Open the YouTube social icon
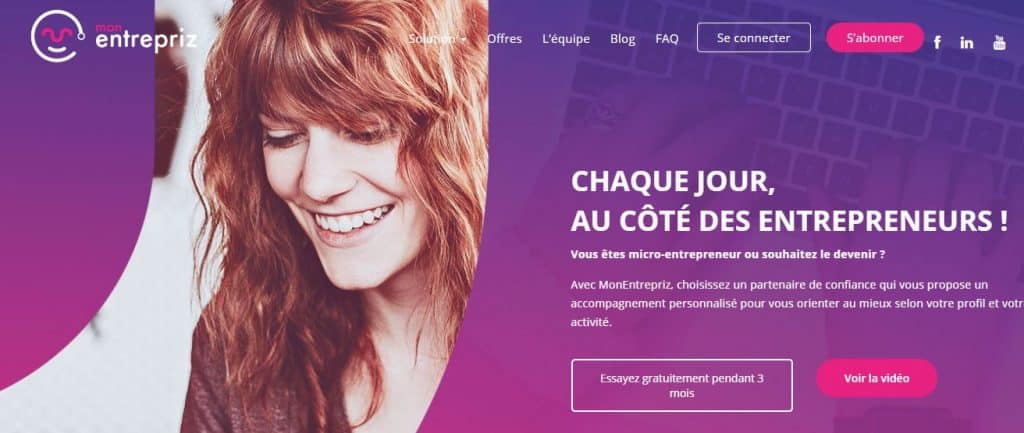The image size is (1024, 433). [x=999, y=42]
